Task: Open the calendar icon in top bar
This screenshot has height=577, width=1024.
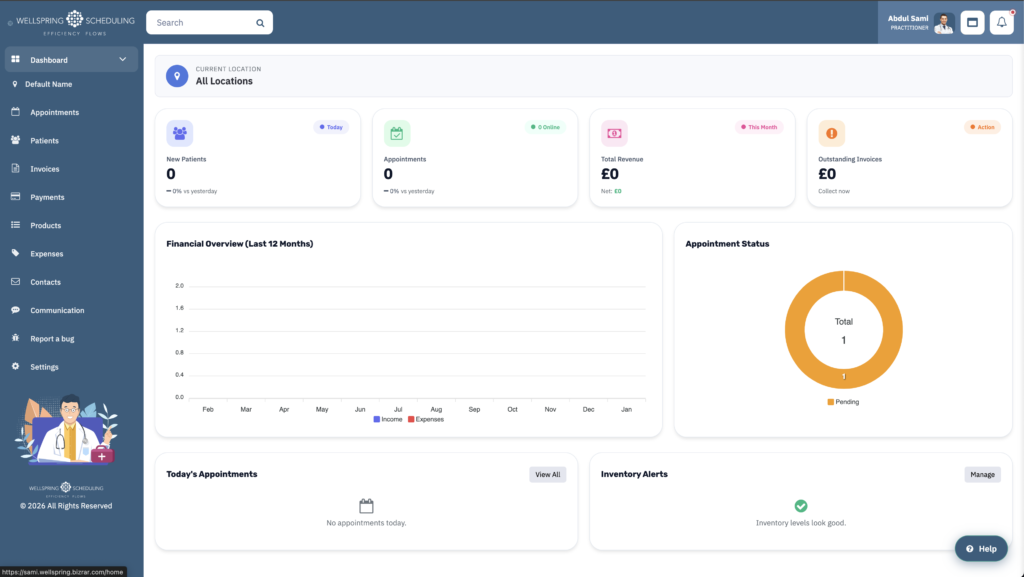Action: pyautogui.click(x=972, y=22)
